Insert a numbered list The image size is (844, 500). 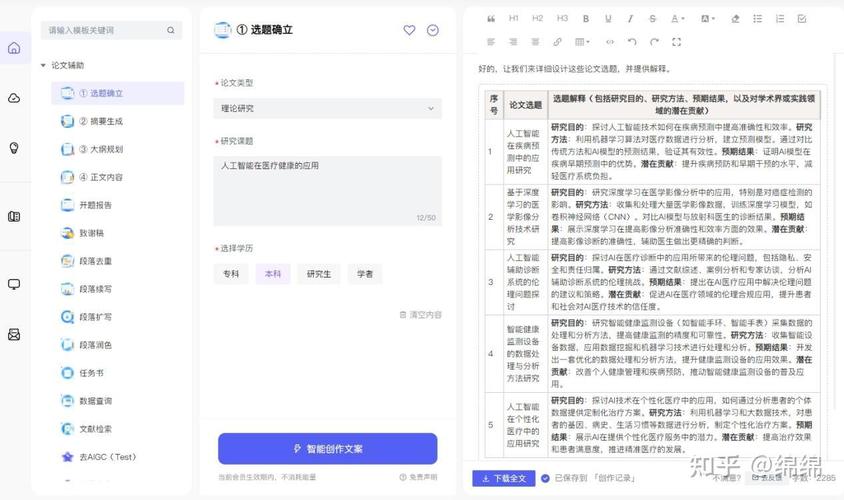pos(779,19)
